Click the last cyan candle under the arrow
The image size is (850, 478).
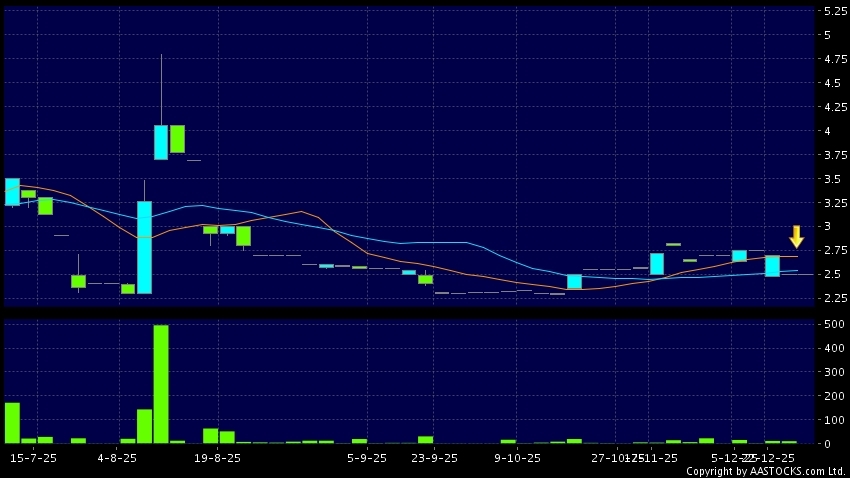(x=772, y=265)
